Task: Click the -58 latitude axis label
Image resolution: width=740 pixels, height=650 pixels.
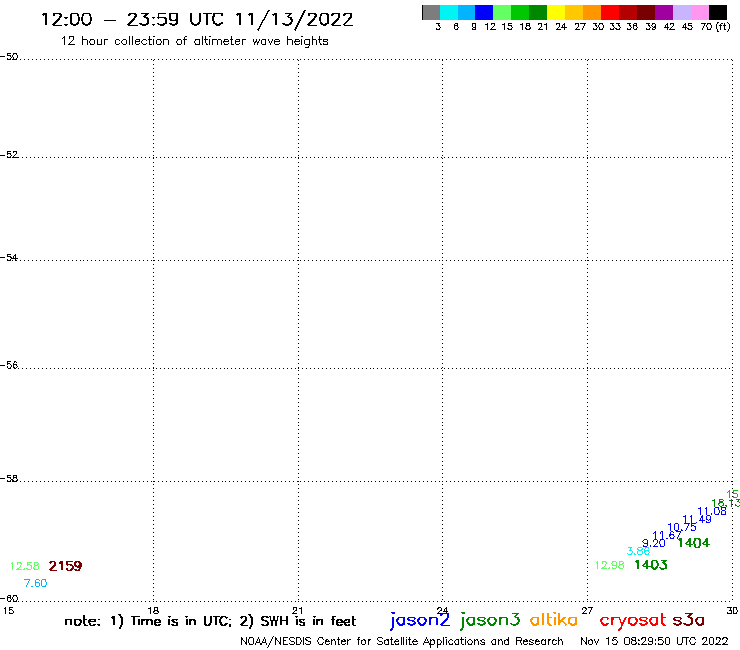Action: (9, 479)
